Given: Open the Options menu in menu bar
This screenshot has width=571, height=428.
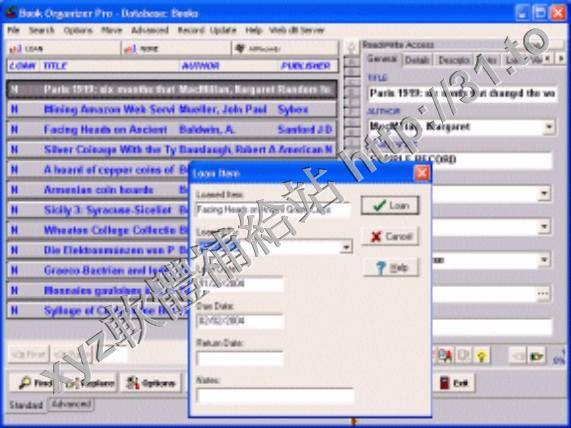Looking at the screenshot, I should tap(78, 30).
